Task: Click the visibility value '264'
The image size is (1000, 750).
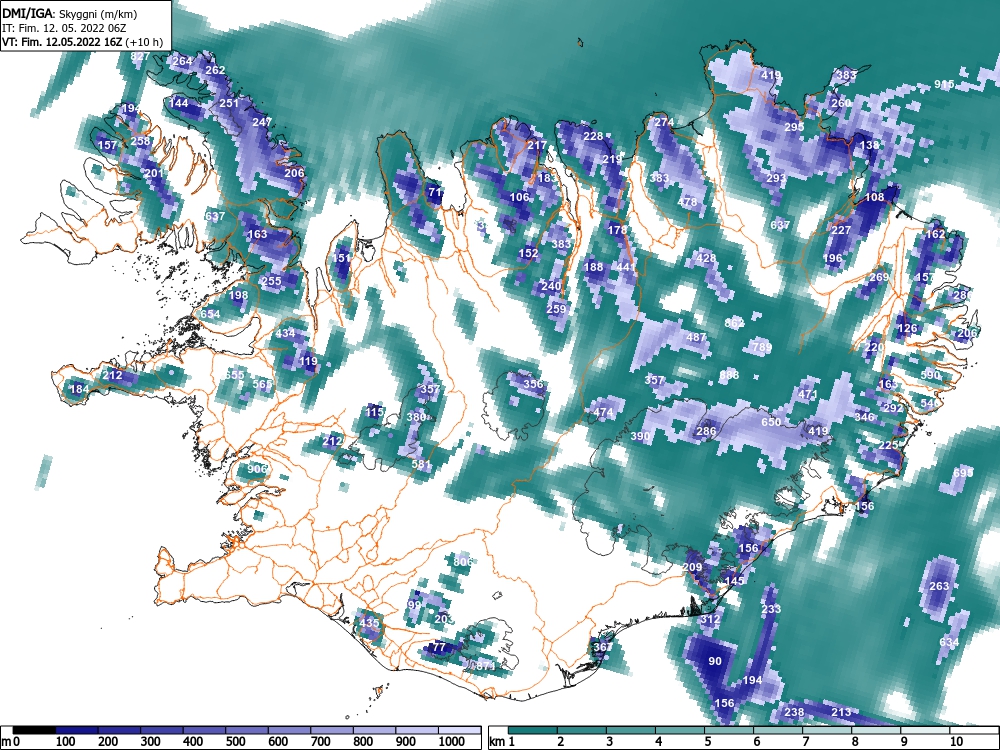Action: 182,61
